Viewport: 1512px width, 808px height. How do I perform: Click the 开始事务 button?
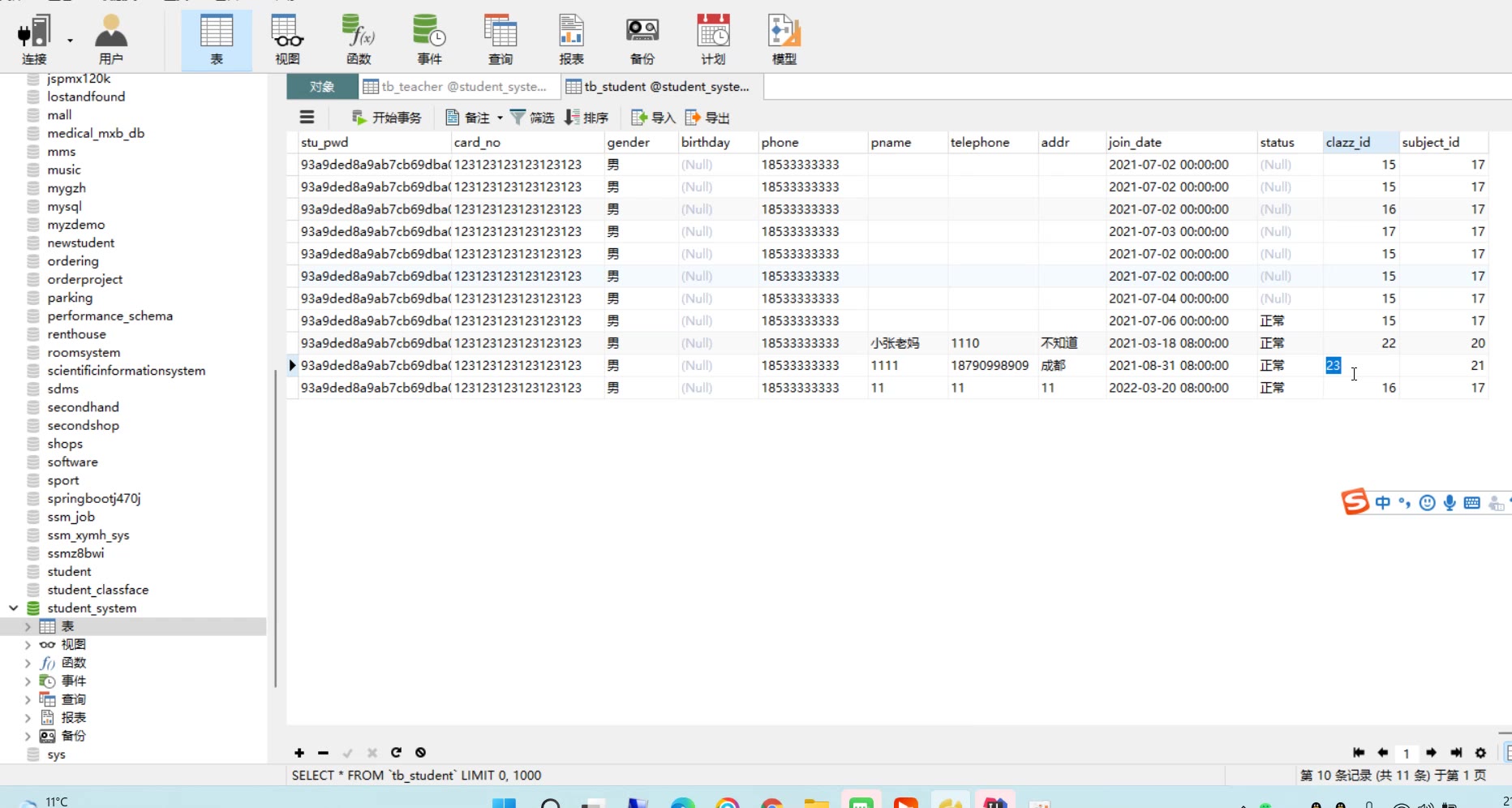click(x=387, y=118)
